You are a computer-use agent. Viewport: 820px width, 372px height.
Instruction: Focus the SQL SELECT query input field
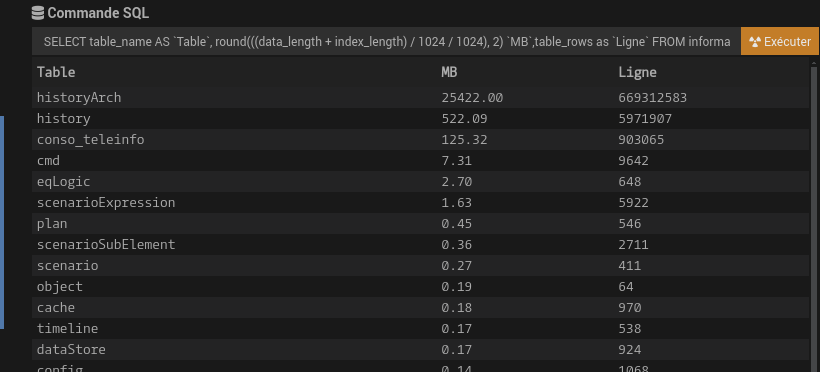coord(386,41)
